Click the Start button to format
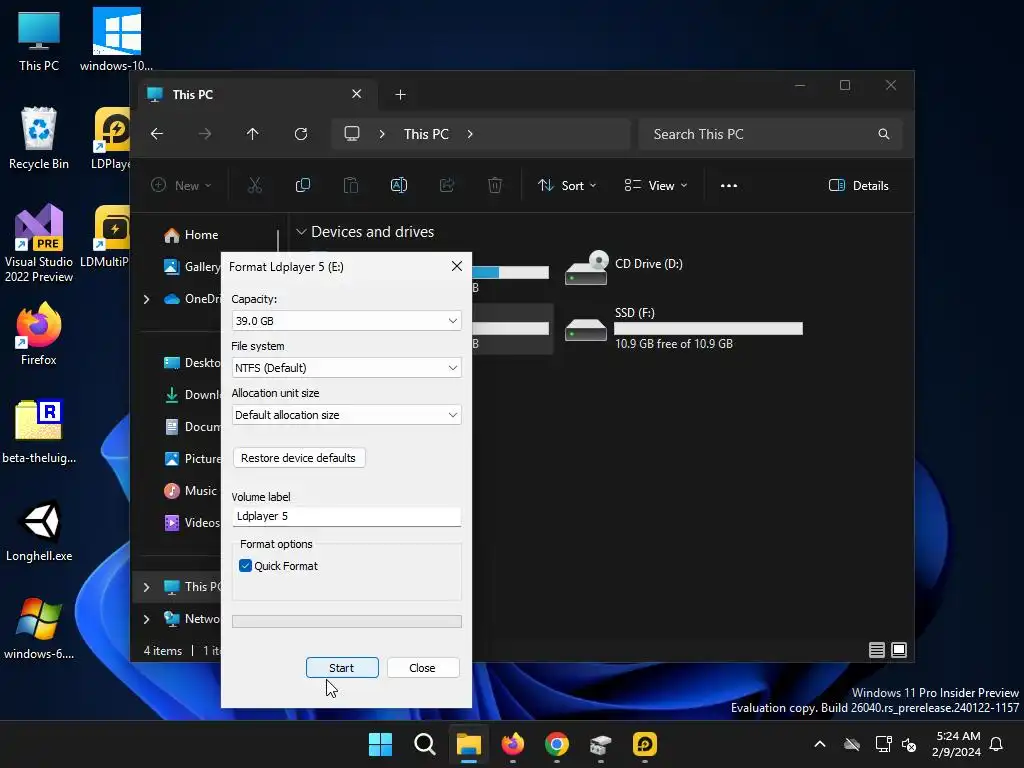Image resolution: width=1024 pixels, height=768 pixels. coord(342,667)
